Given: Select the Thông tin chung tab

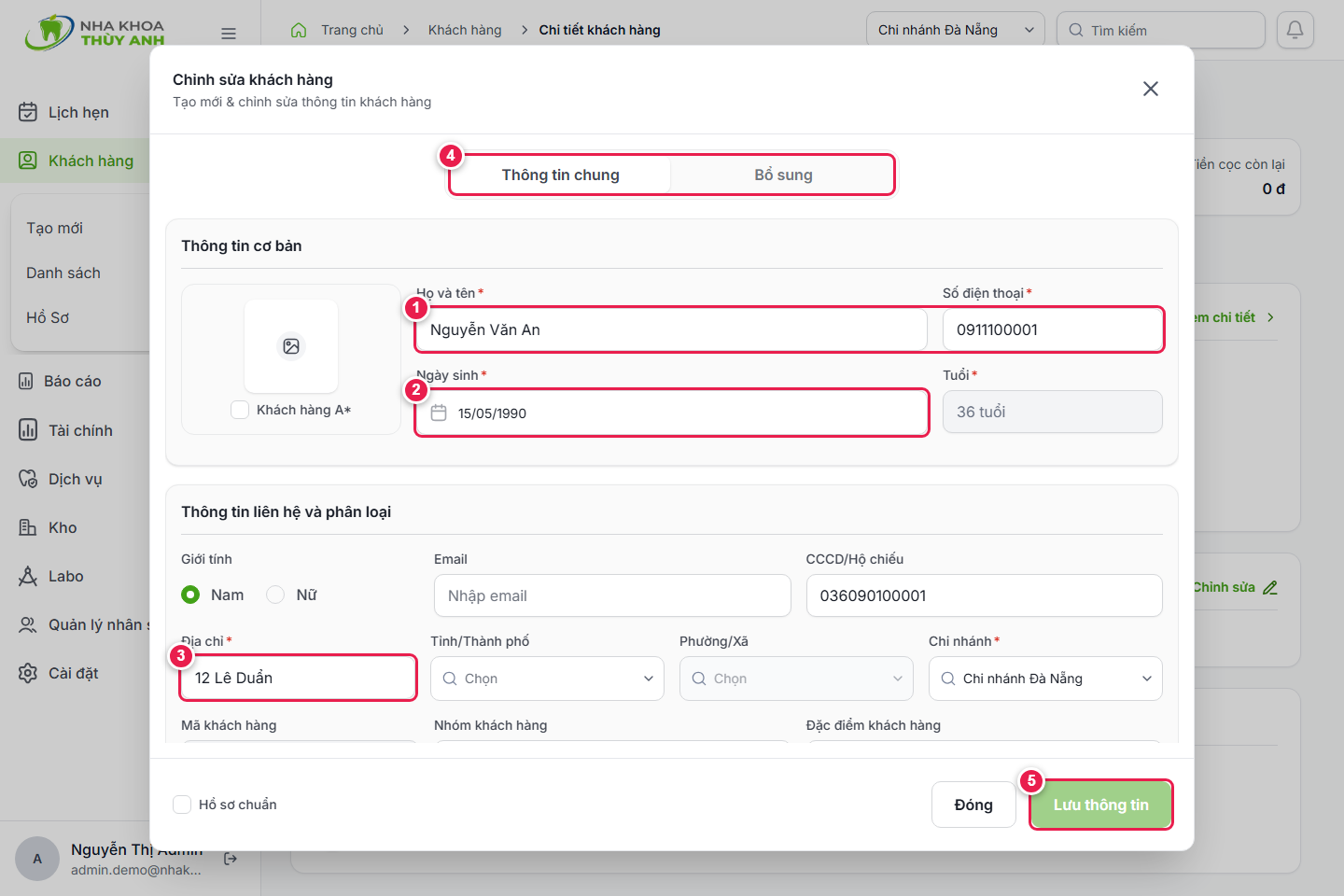Looking at the screenshot, I should tap(560, 175).
